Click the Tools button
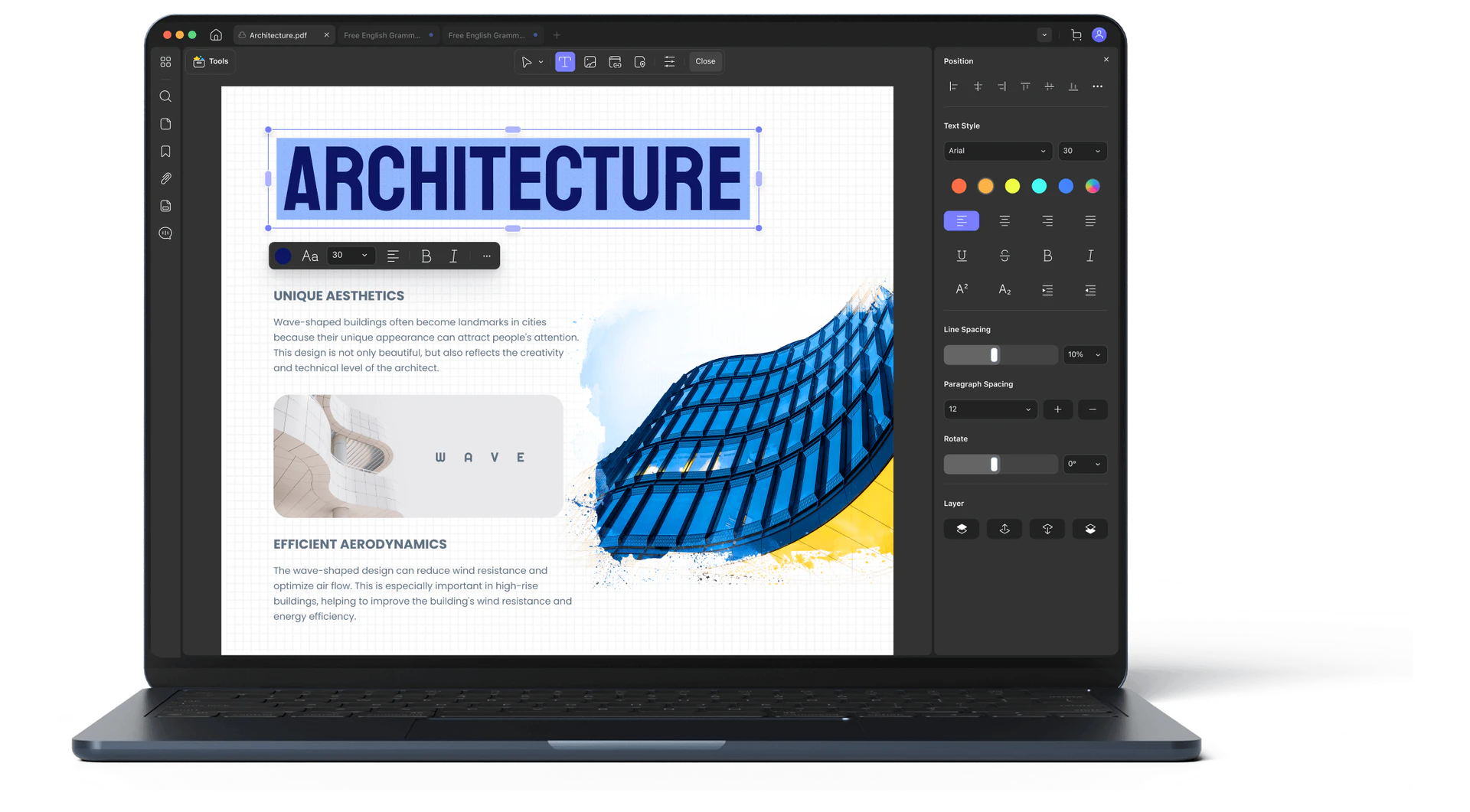The height and width of the screenshot is (812, 1470). [x=211, y=61]
